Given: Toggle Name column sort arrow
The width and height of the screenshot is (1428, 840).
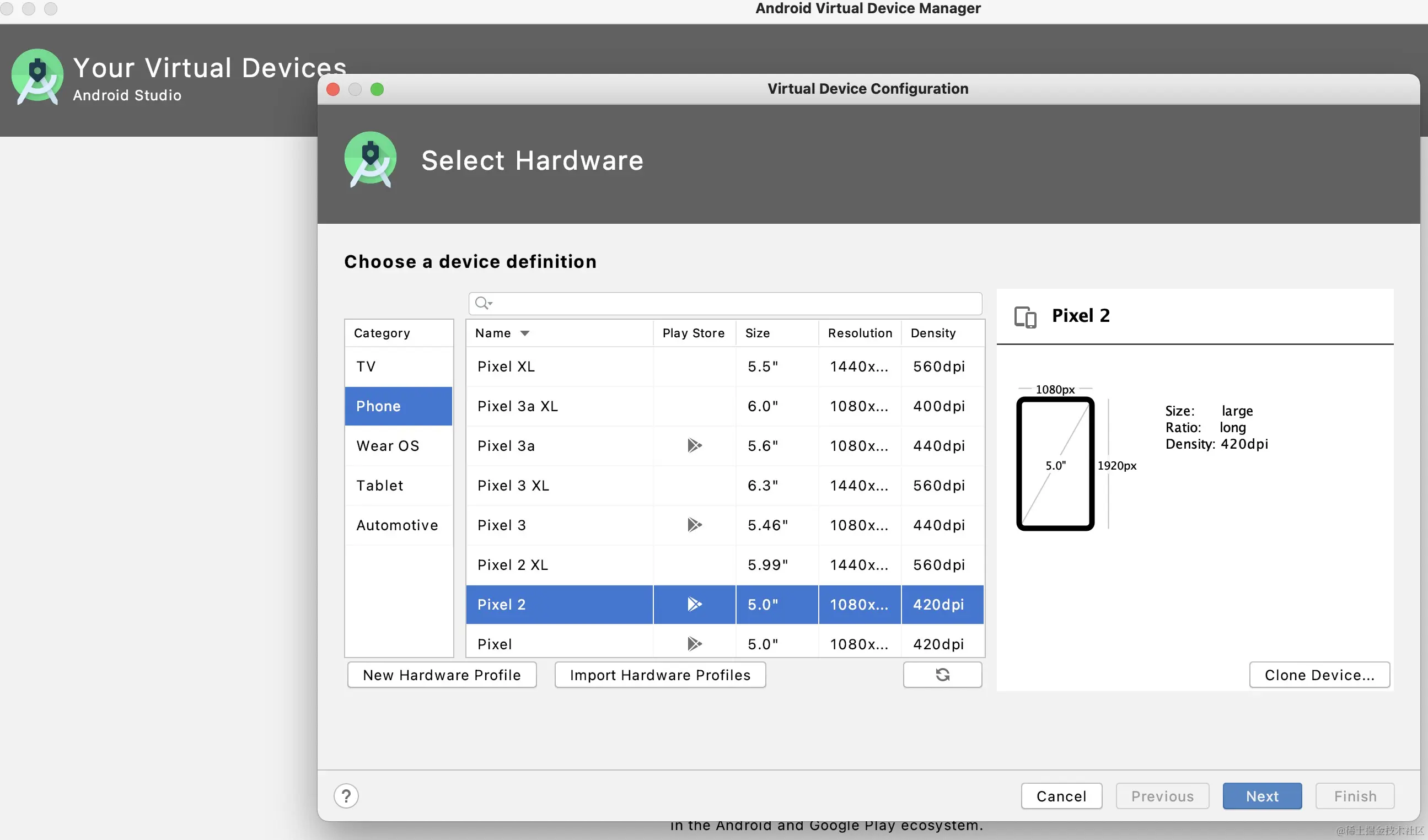Looking at the screenshot, I should coord(525,333).
